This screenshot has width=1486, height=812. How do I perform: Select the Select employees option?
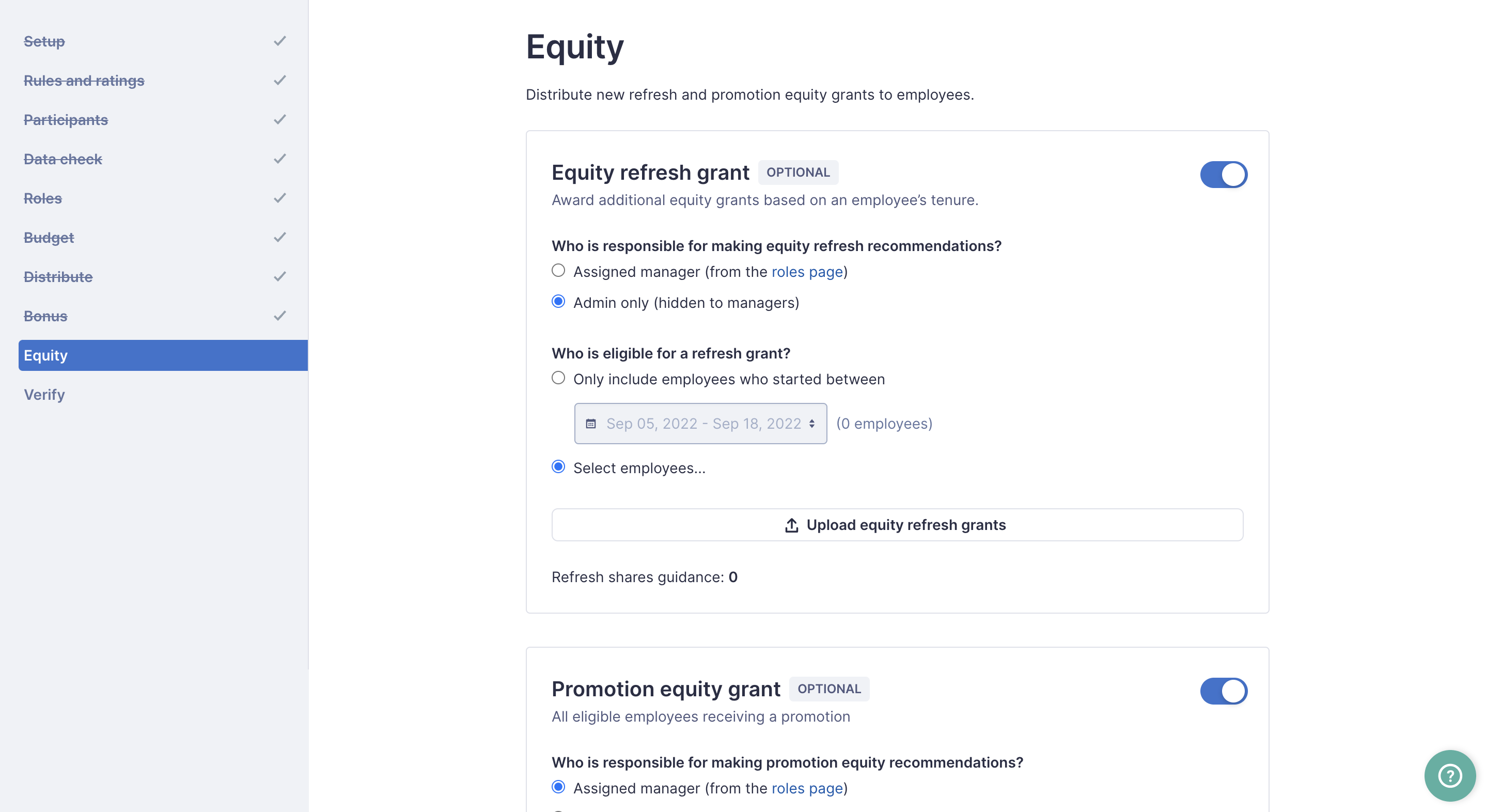coord(558,466)
